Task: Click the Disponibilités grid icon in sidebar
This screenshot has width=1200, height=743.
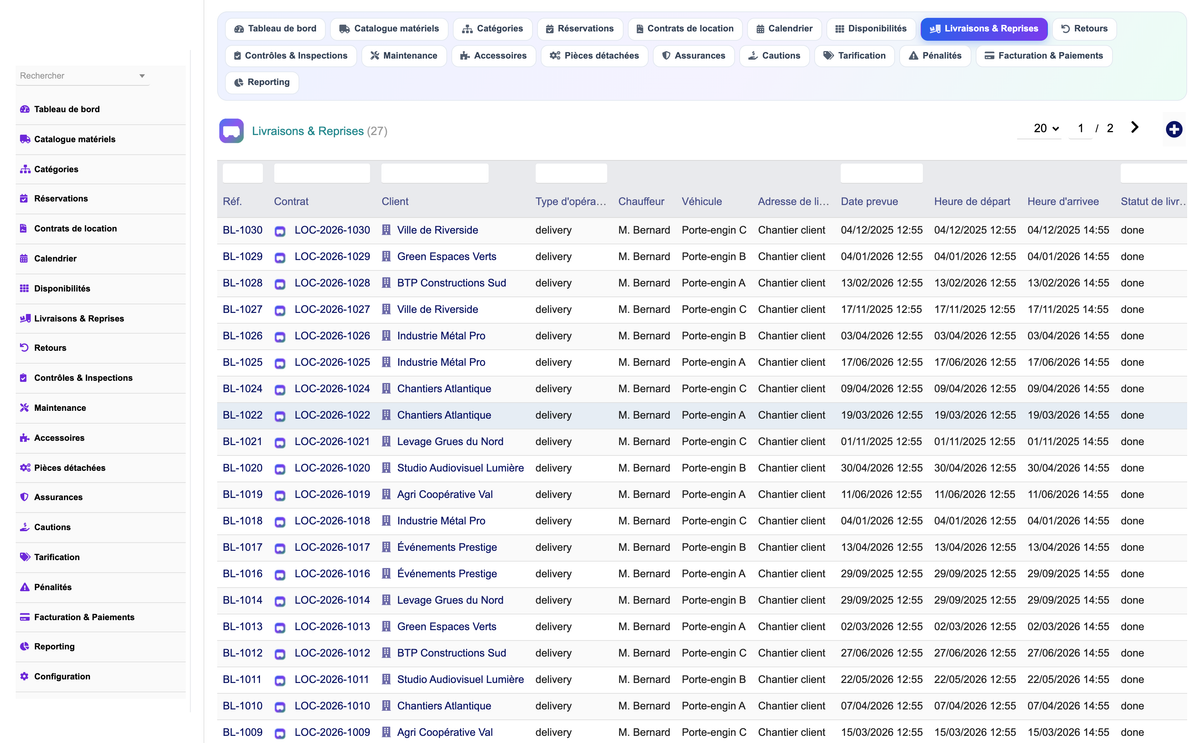Action: click(x=25, y=288)
